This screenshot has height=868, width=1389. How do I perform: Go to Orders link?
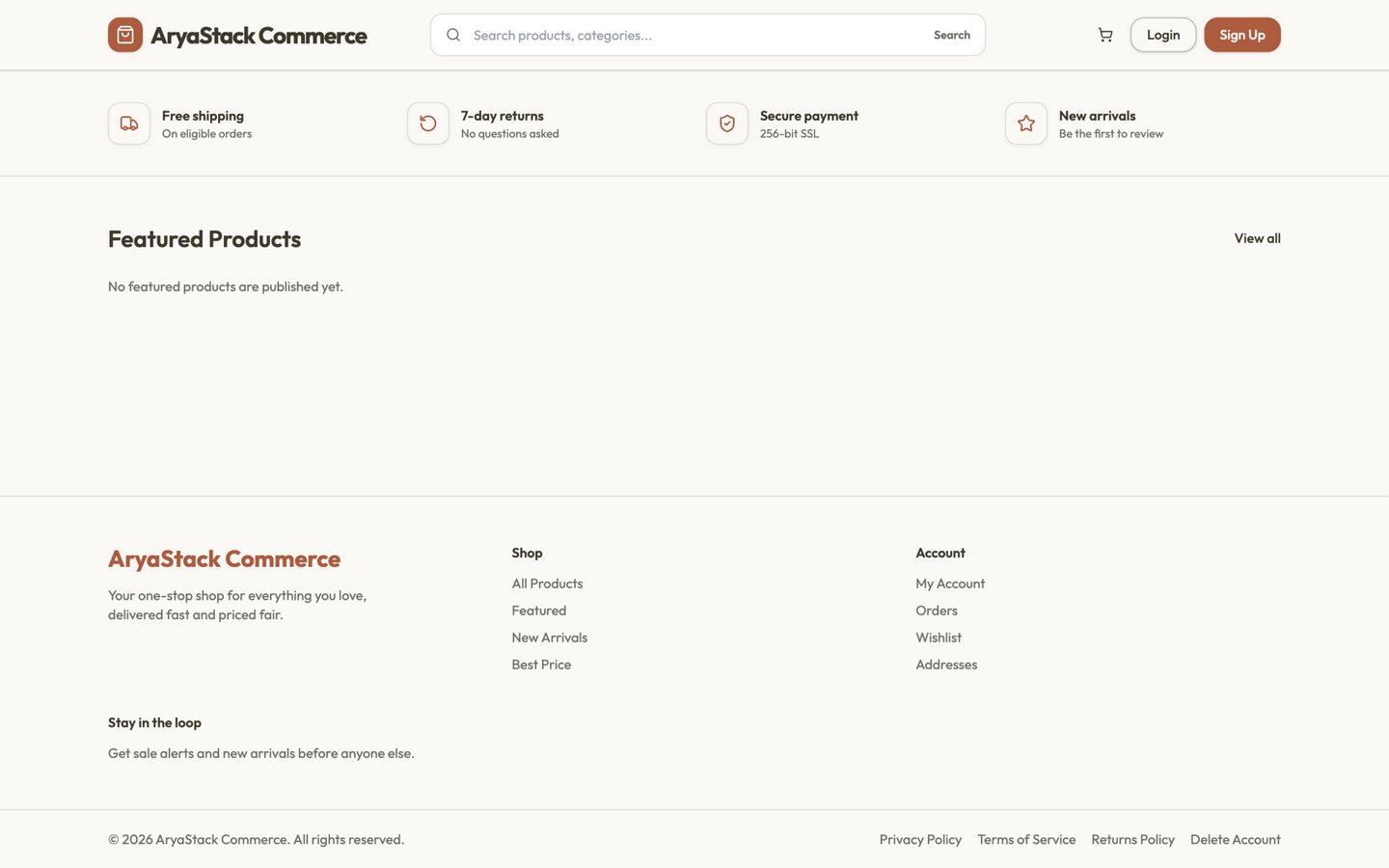[x=937, y=610]
